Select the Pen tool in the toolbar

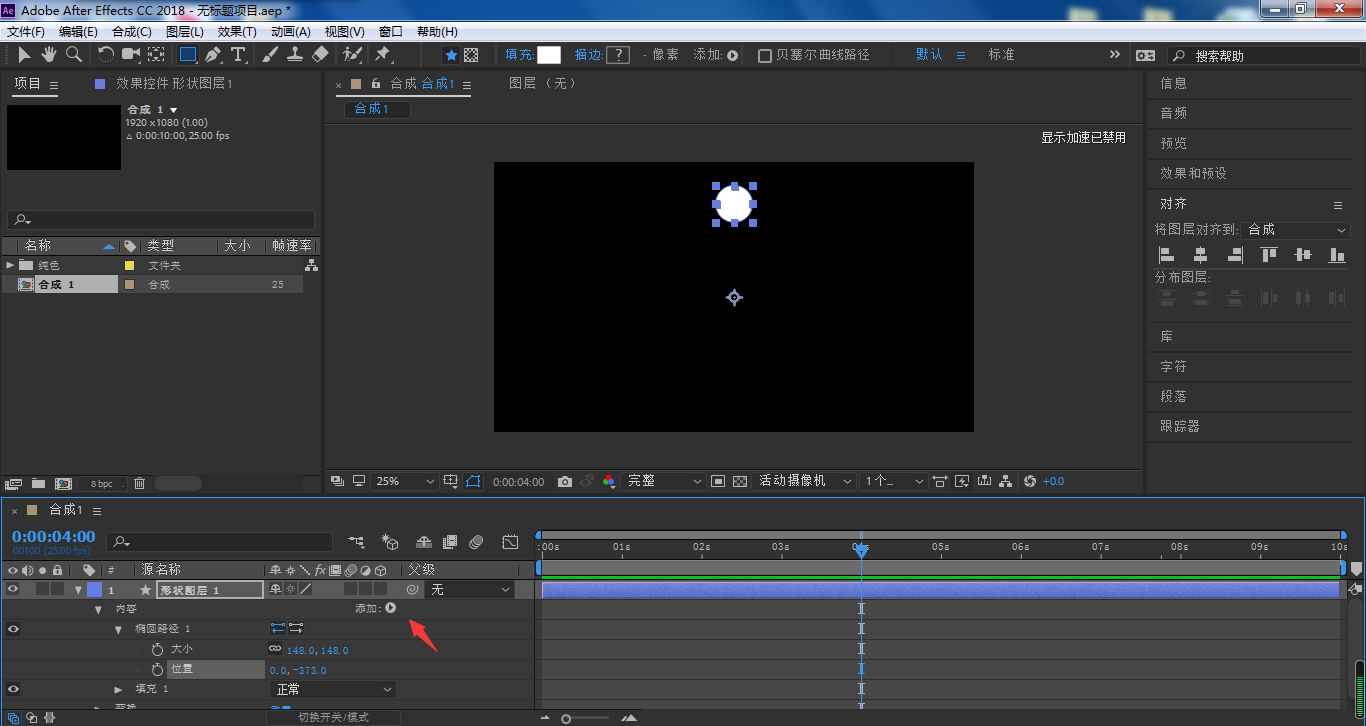click(213, 55)
